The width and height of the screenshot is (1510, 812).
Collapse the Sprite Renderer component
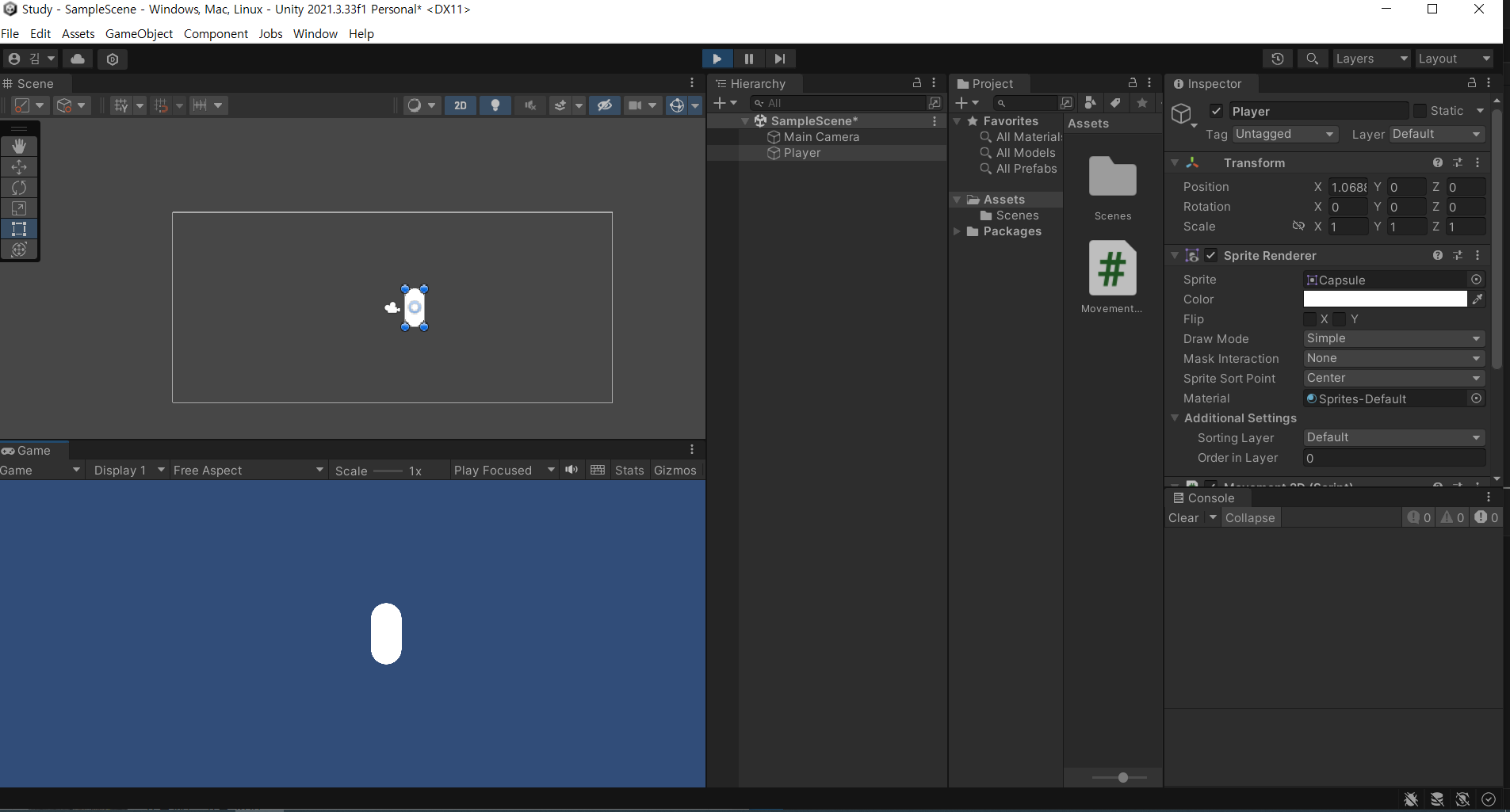click(x=1175, y=256)
